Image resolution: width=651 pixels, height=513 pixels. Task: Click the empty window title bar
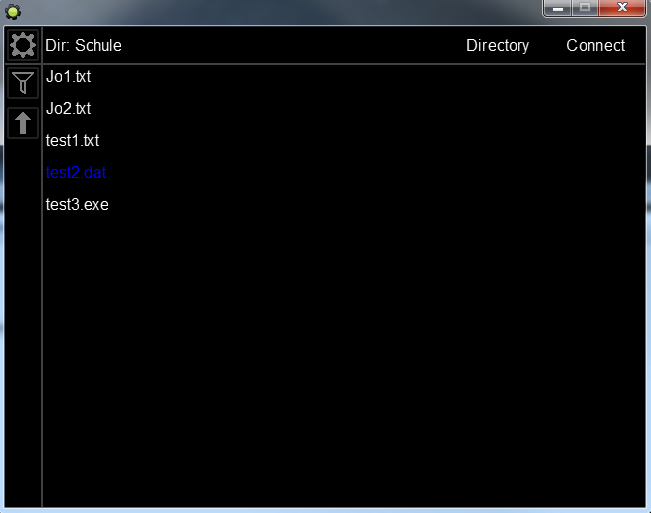pos(280,11)
